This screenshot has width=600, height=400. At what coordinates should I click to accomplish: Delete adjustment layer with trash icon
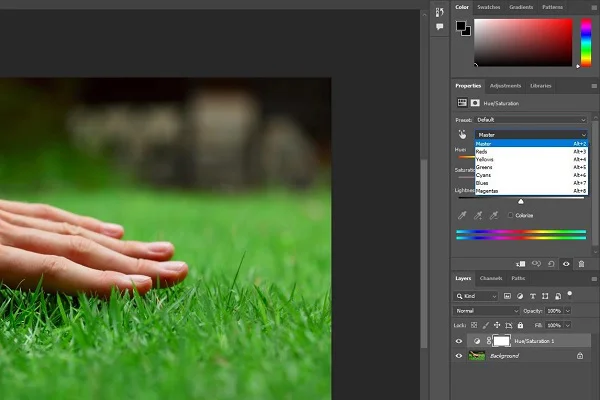(x=581, y=264)
